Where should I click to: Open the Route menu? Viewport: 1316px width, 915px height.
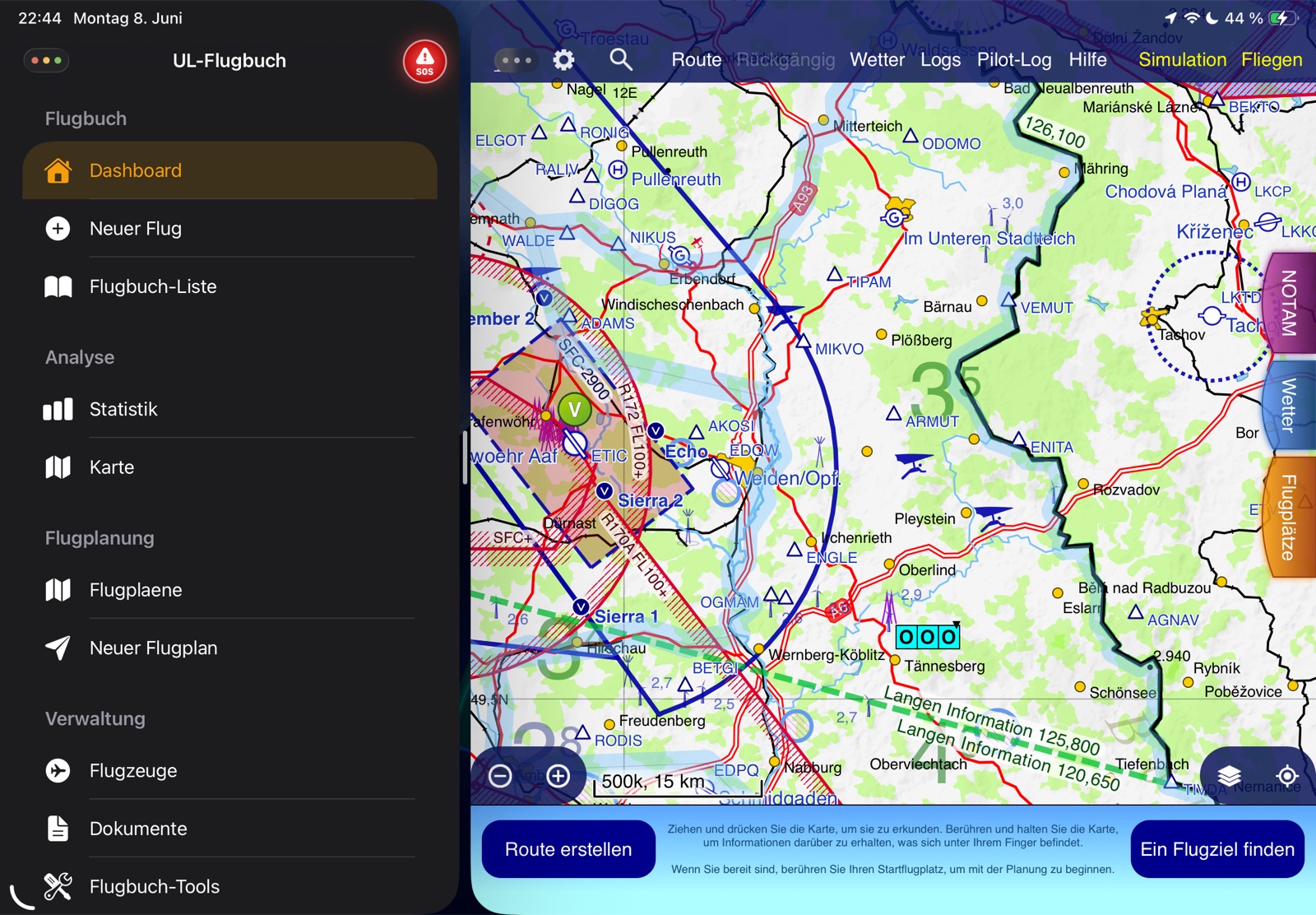(697, 59)
